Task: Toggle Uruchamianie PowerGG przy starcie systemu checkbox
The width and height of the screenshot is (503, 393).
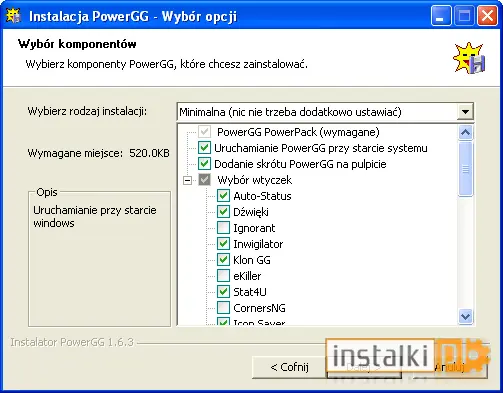Action: 204,148
